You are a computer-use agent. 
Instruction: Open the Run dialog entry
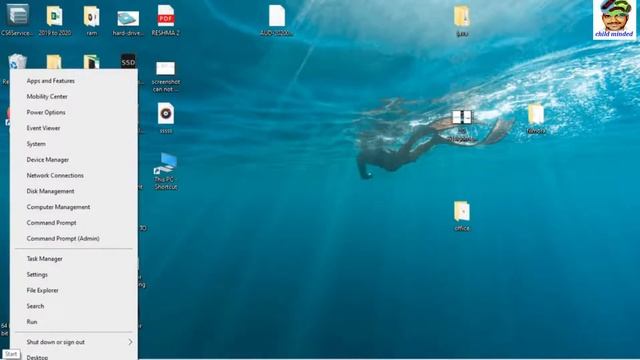pyautogui.click(x=74, y=322)
